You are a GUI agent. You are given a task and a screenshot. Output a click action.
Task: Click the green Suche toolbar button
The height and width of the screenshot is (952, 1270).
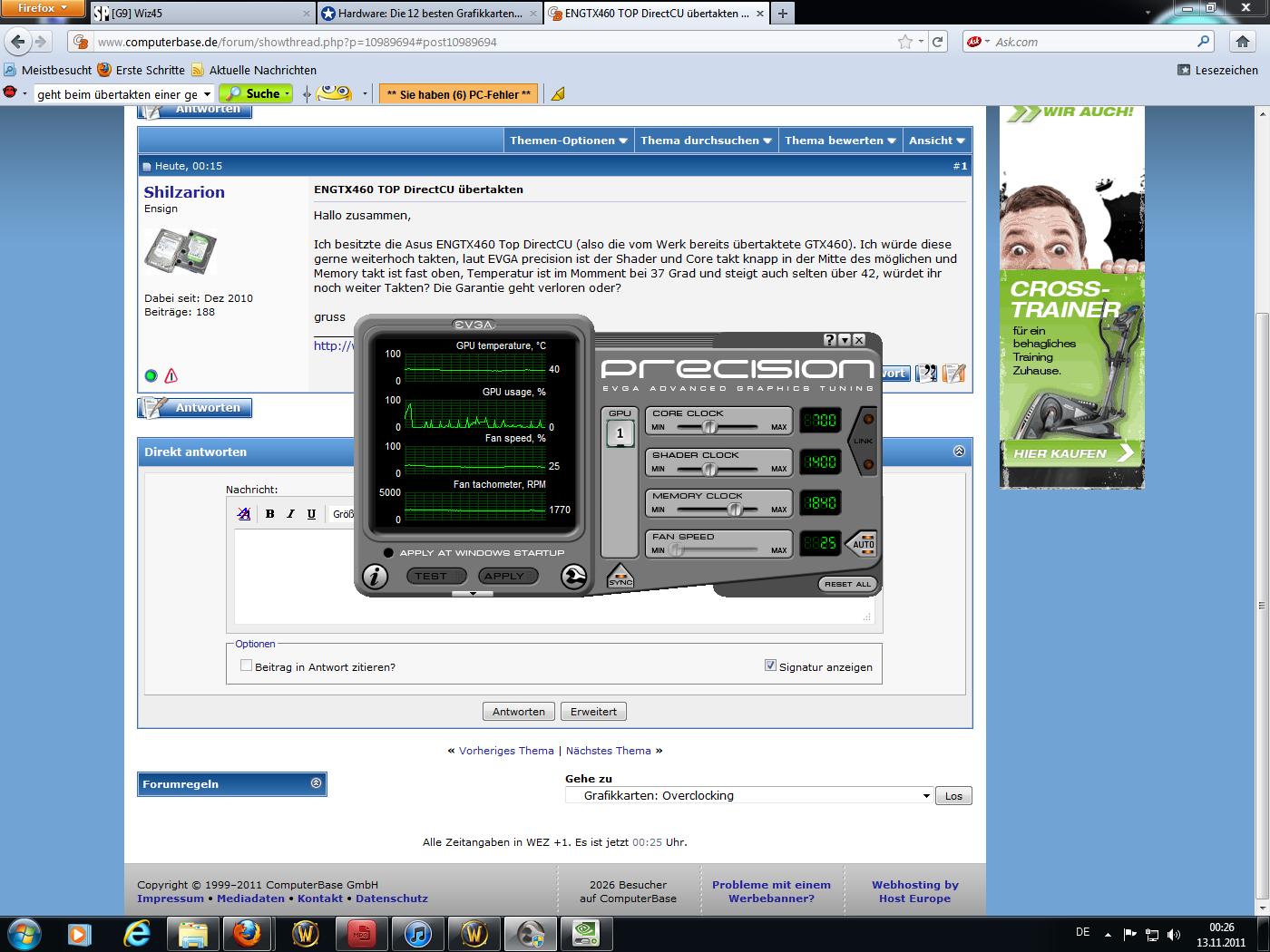click(256, 93)
